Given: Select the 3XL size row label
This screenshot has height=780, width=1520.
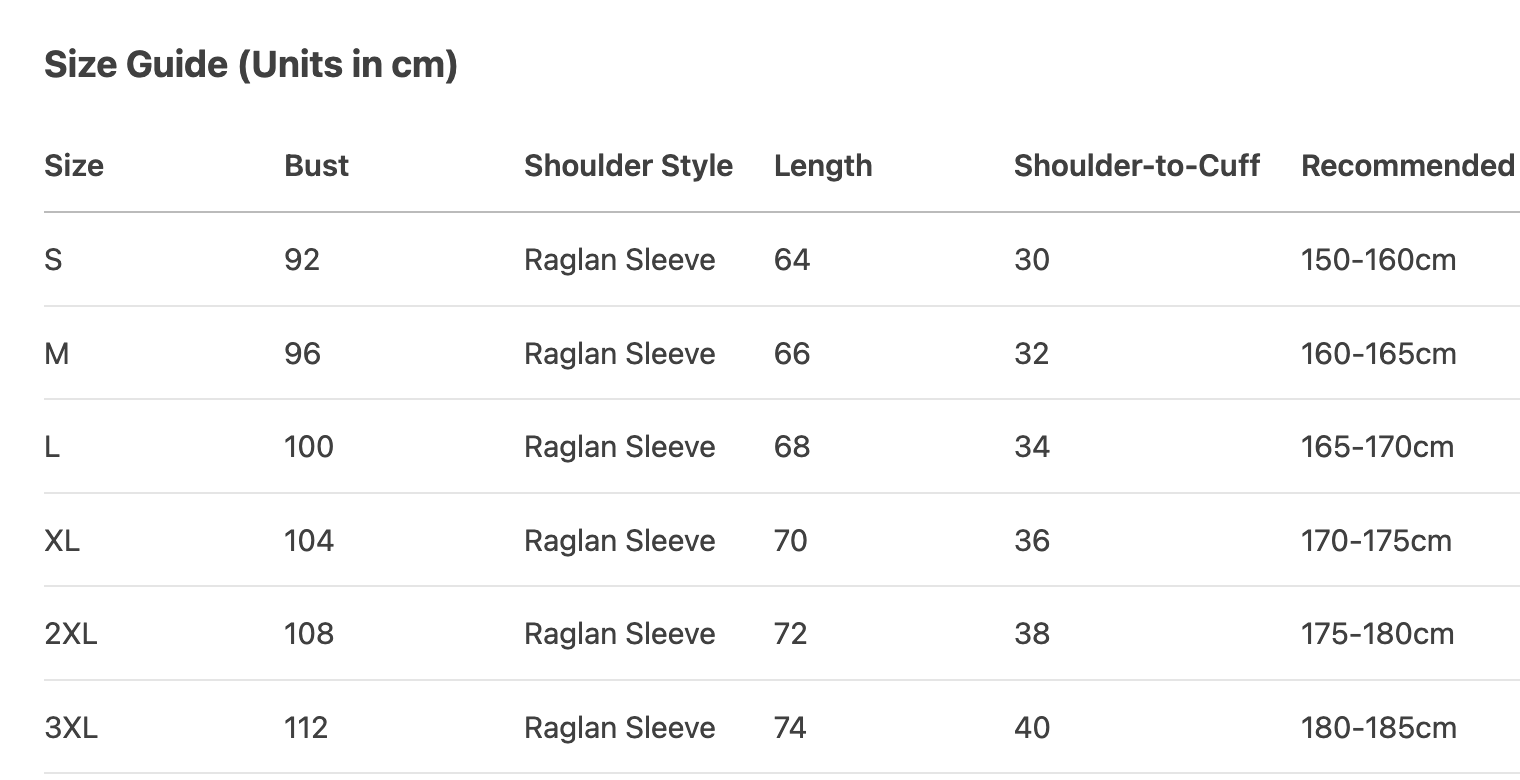Looking at the screenshot, I should point(71,727).
